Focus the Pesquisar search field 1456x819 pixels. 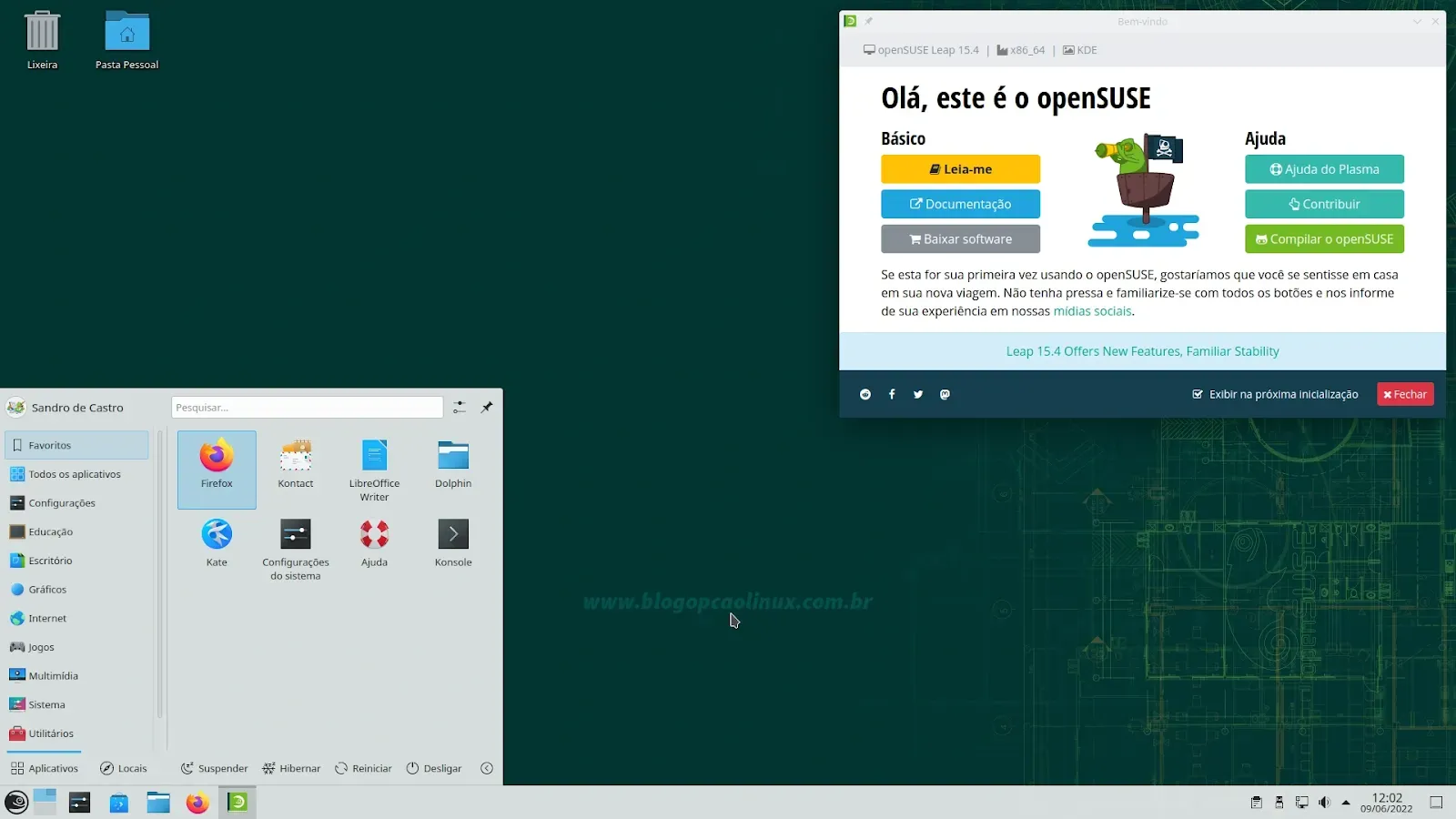[307, 408]
